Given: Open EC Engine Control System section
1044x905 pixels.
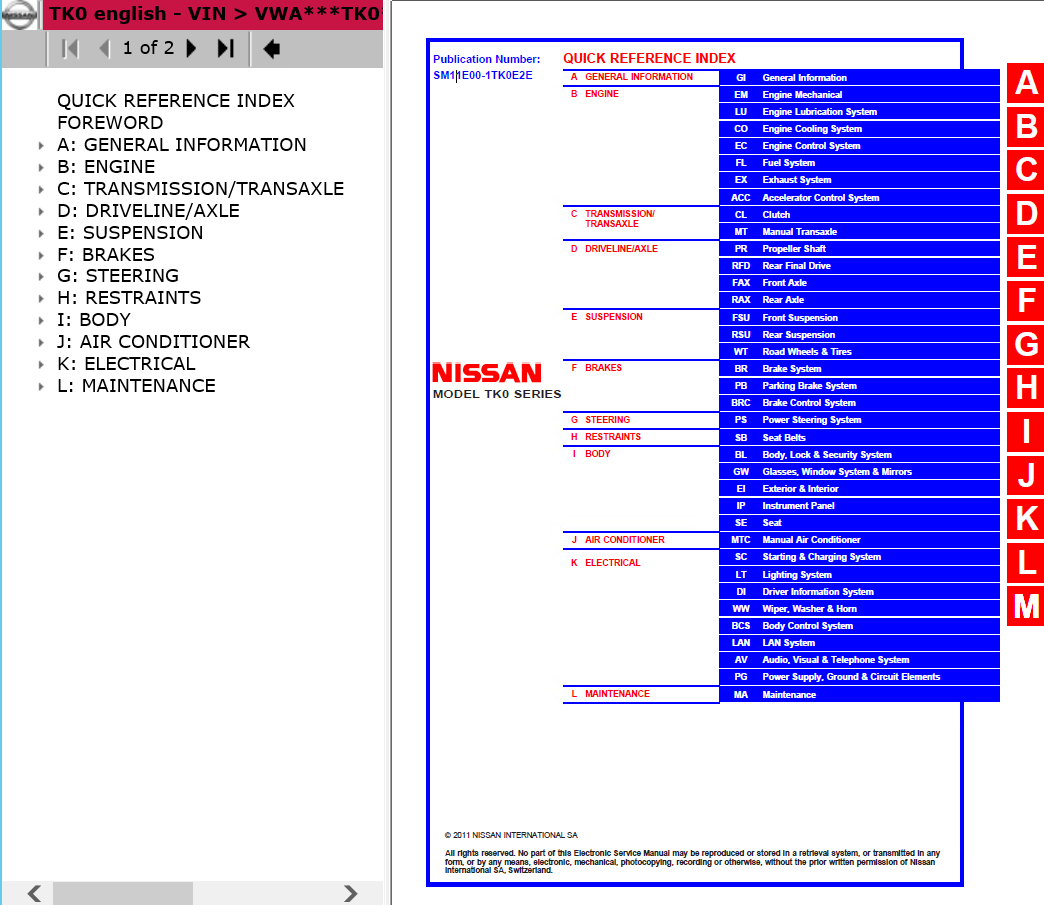Looking at the screenshot, I should pos(860,146).
